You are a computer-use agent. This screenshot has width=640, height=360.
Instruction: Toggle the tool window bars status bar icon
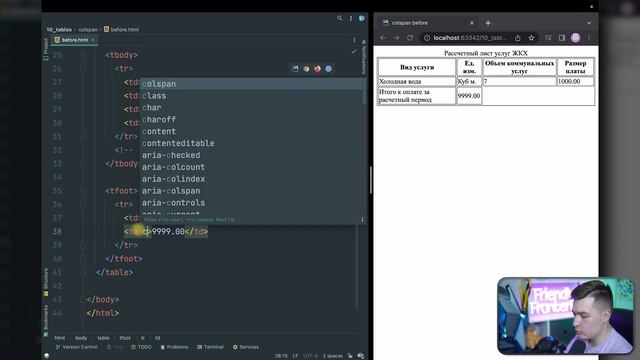pos(47,356)
